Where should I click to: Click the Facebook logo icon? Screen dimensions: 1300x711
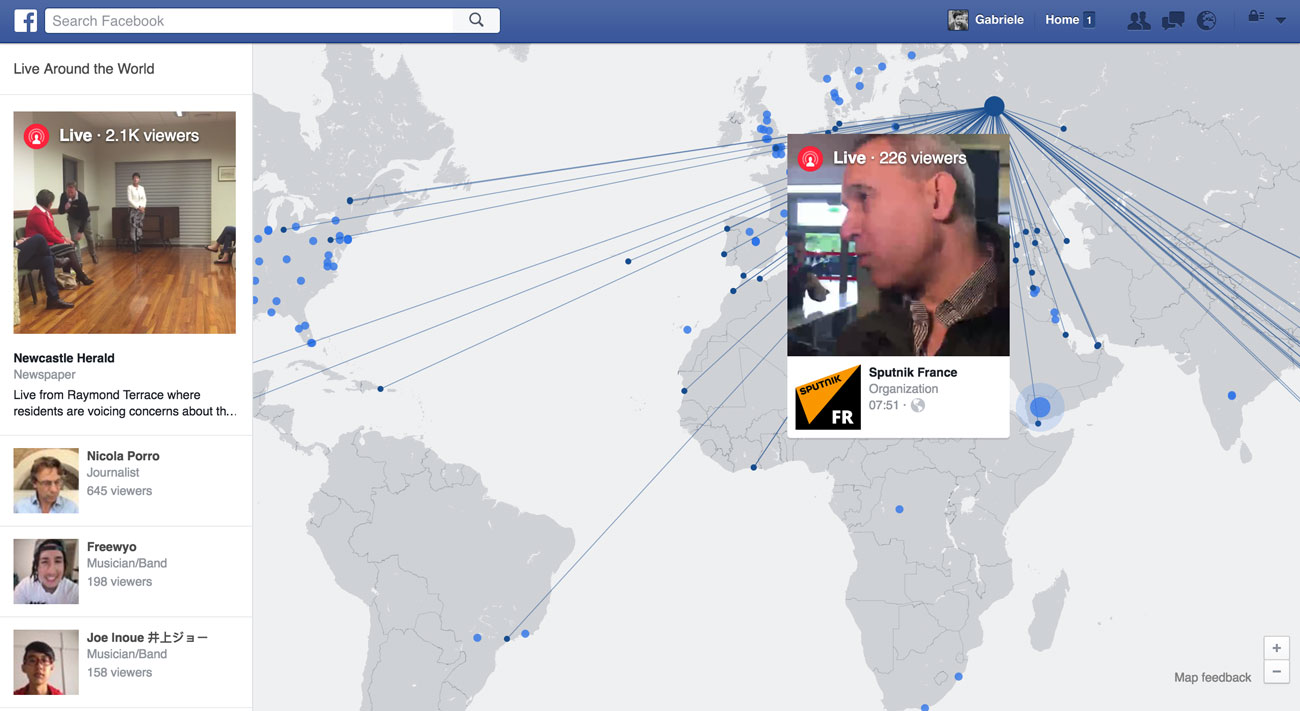click(x=25, y=20)
